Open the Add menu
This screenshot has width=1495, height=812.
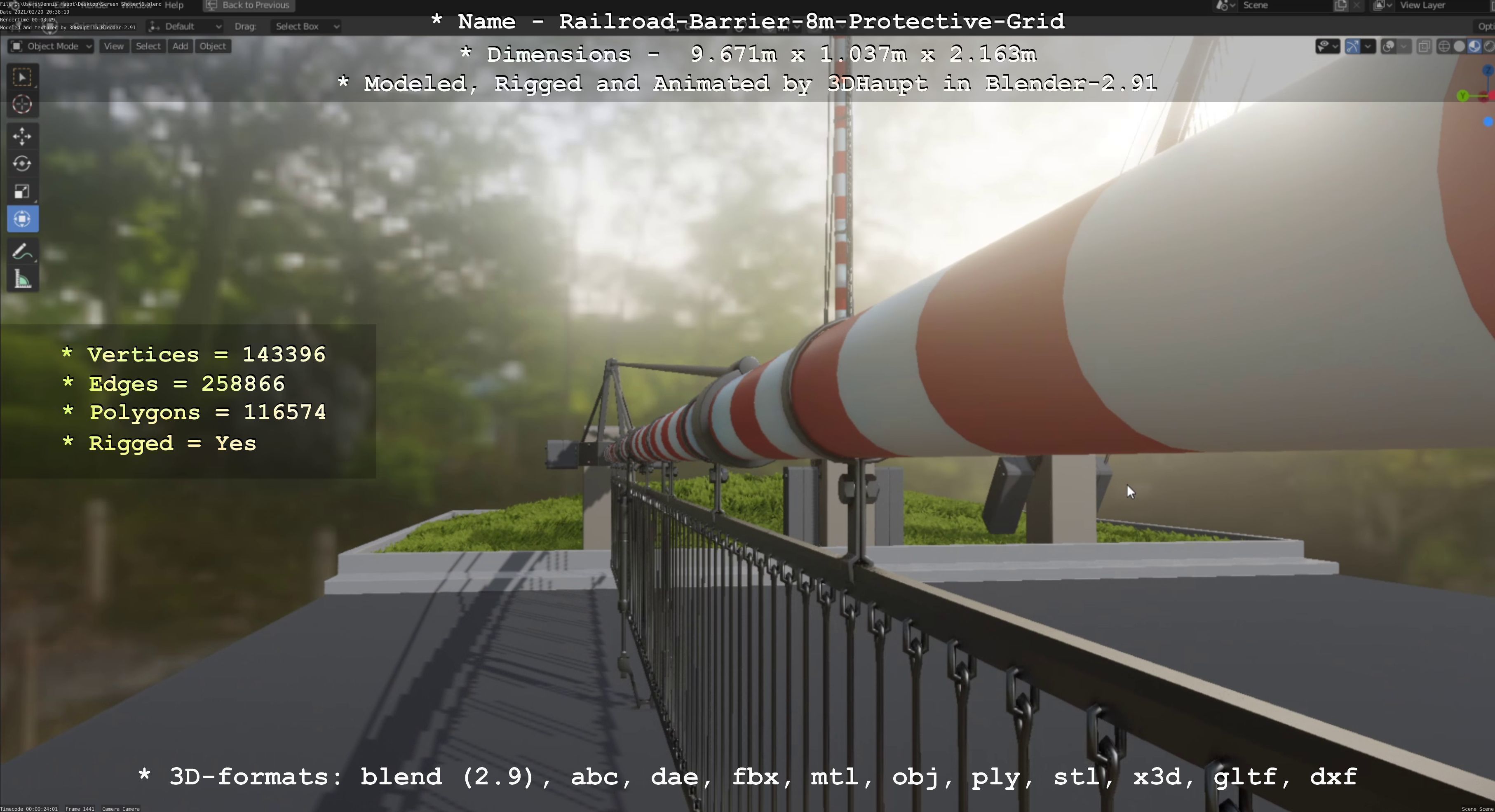click(180, 47)
